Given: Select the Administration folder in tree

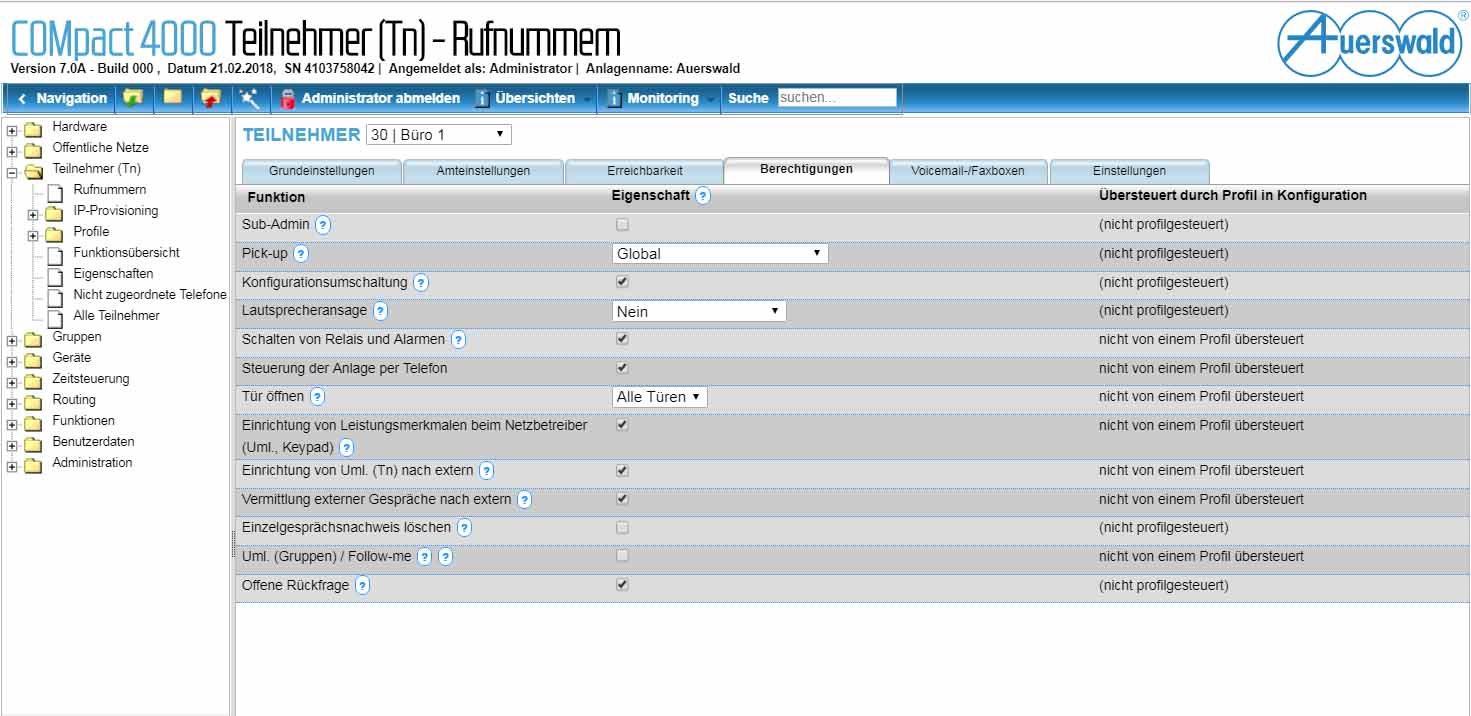Looking at the screenshot, I should pos(92,462).
